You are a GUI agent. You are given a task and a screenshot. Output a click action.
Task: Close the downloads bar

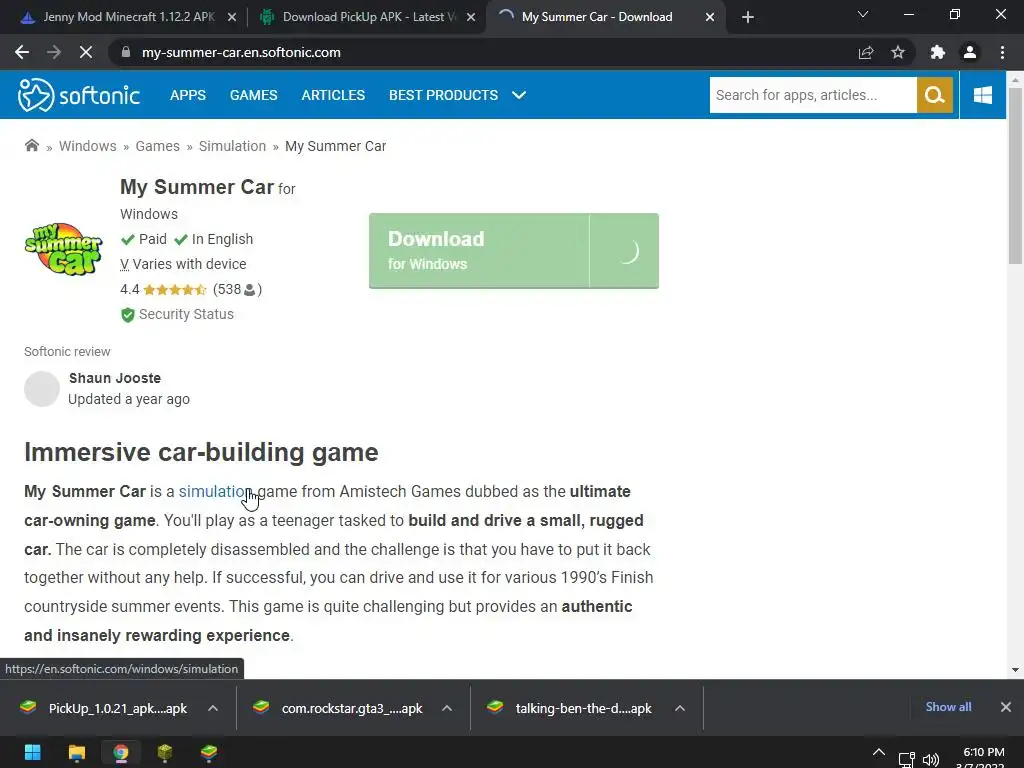1006,707
